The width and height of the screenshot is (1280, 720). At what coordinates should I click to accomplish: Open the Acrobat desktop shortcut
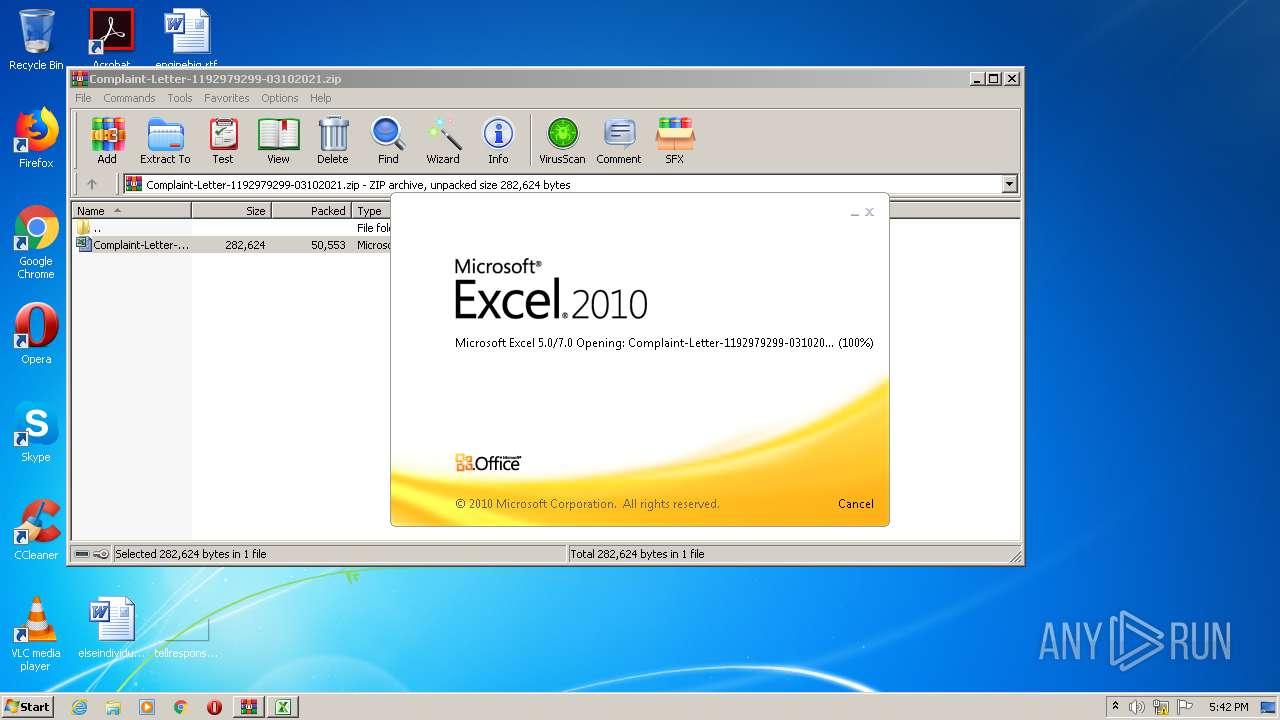(x=111, y=38)
